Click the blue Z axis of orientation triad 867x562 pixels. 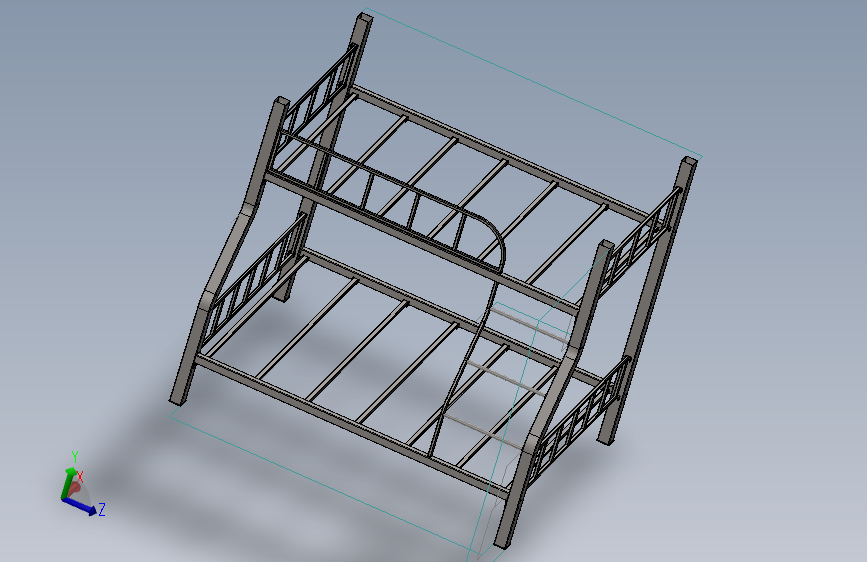coord(79,506)
